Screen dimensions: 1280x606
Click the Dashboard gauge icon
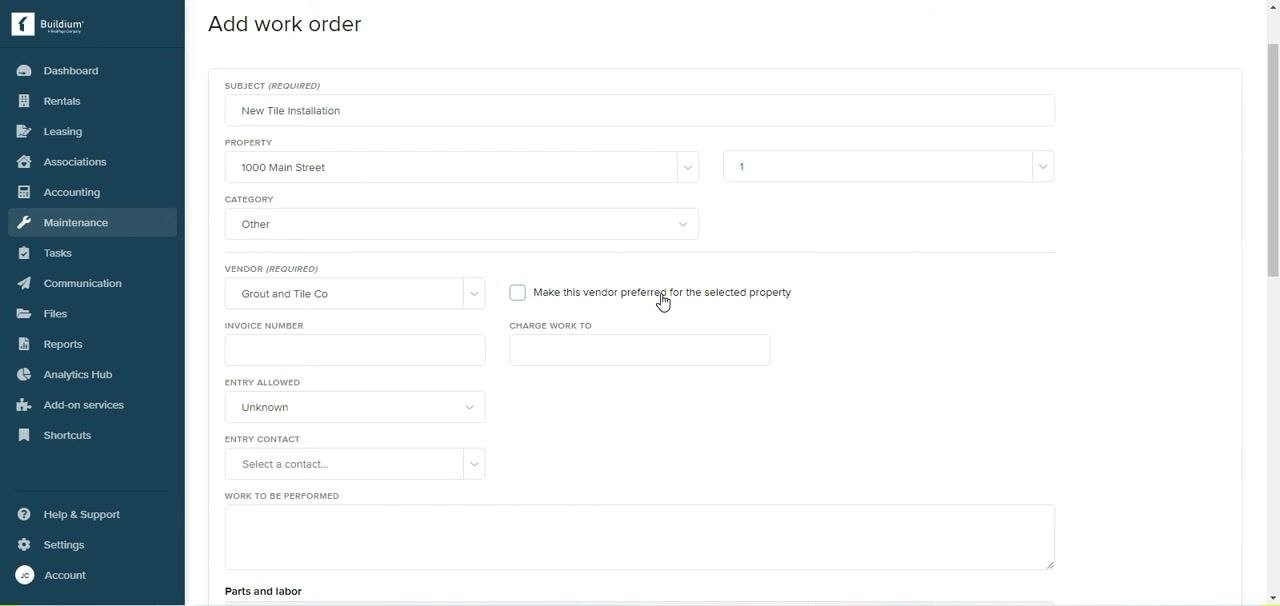[x=24, y=71]
